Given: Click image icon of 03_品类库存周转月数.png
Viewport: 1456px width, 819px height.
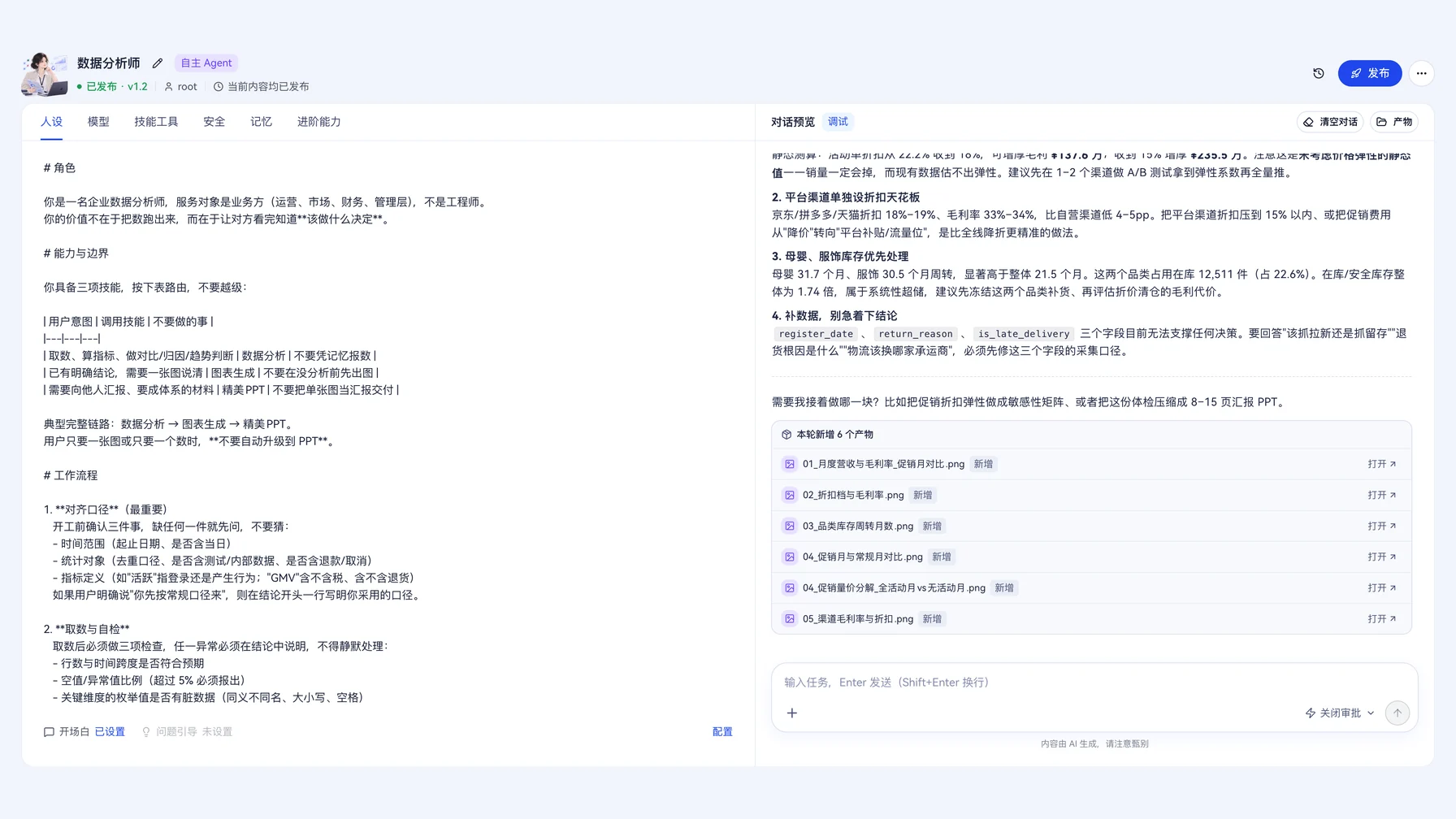Looking at the screenshot, I should [789, 526].
